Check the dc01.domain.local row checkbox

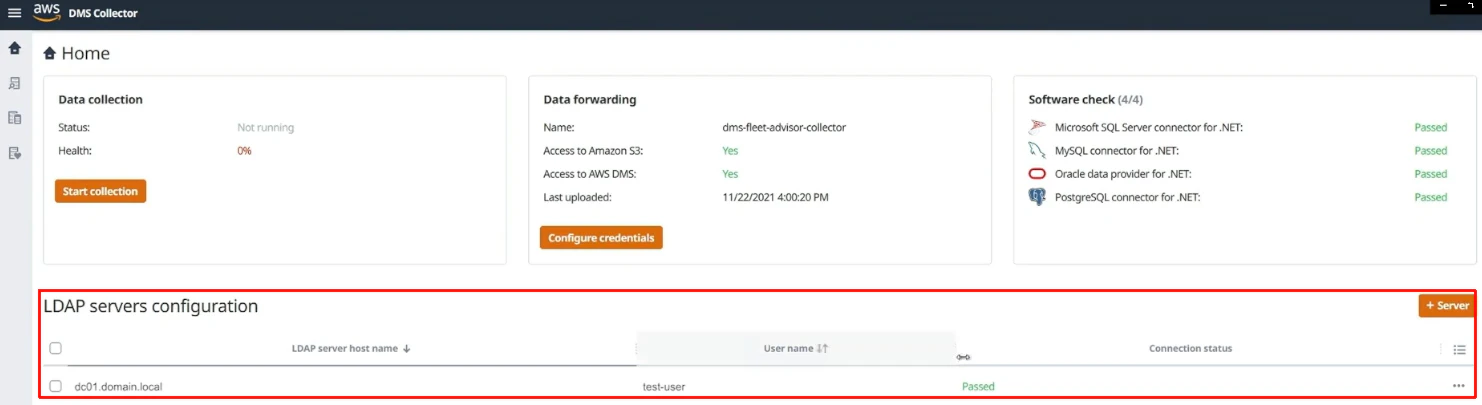[56, 386]
